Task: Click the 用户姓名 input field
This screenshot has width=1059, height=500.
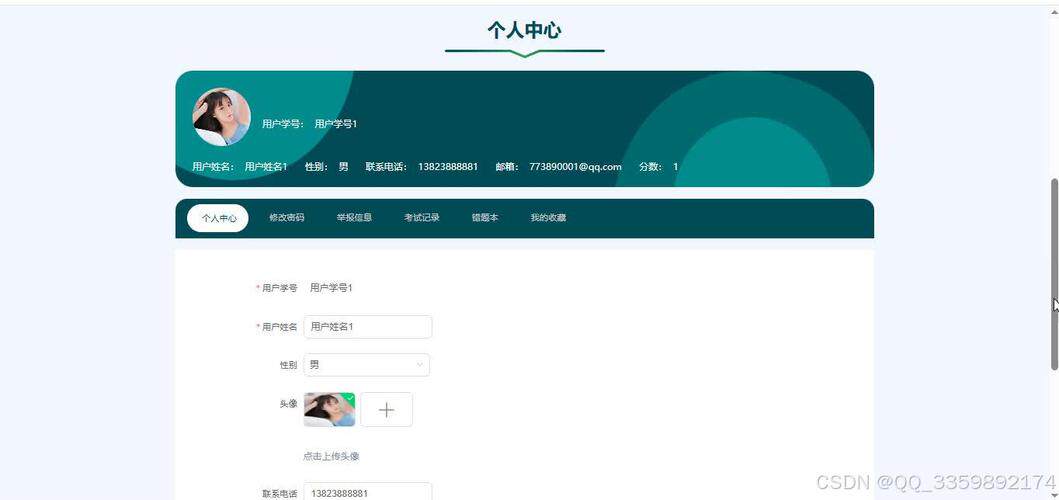Action: tap(367, 327)
